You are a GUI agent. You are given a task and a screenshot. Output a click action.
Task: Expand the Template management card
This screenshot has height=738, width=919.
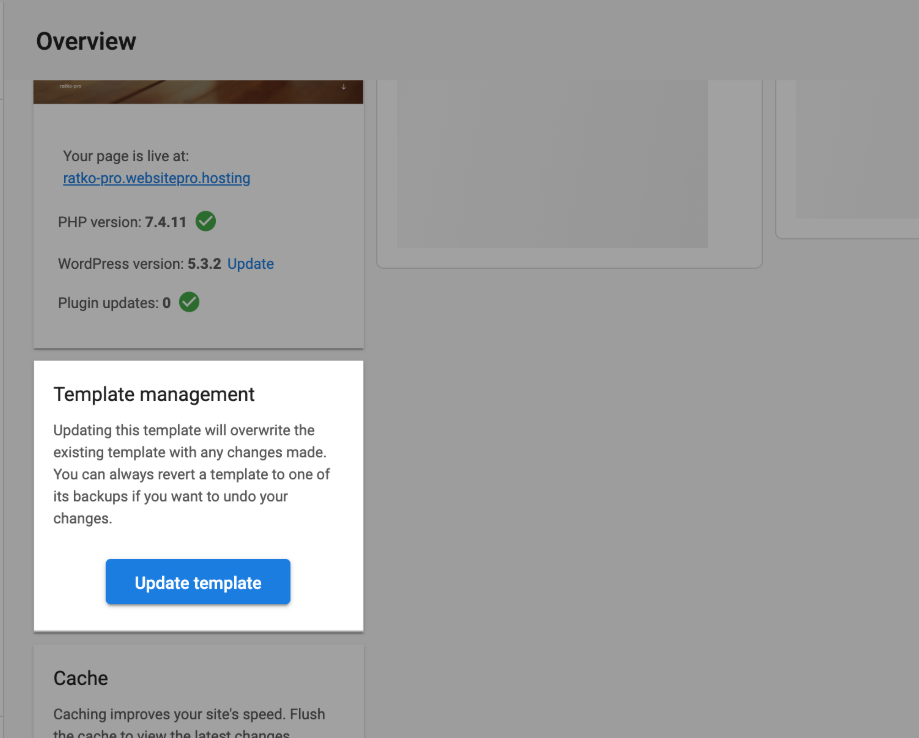coord(198,495)
